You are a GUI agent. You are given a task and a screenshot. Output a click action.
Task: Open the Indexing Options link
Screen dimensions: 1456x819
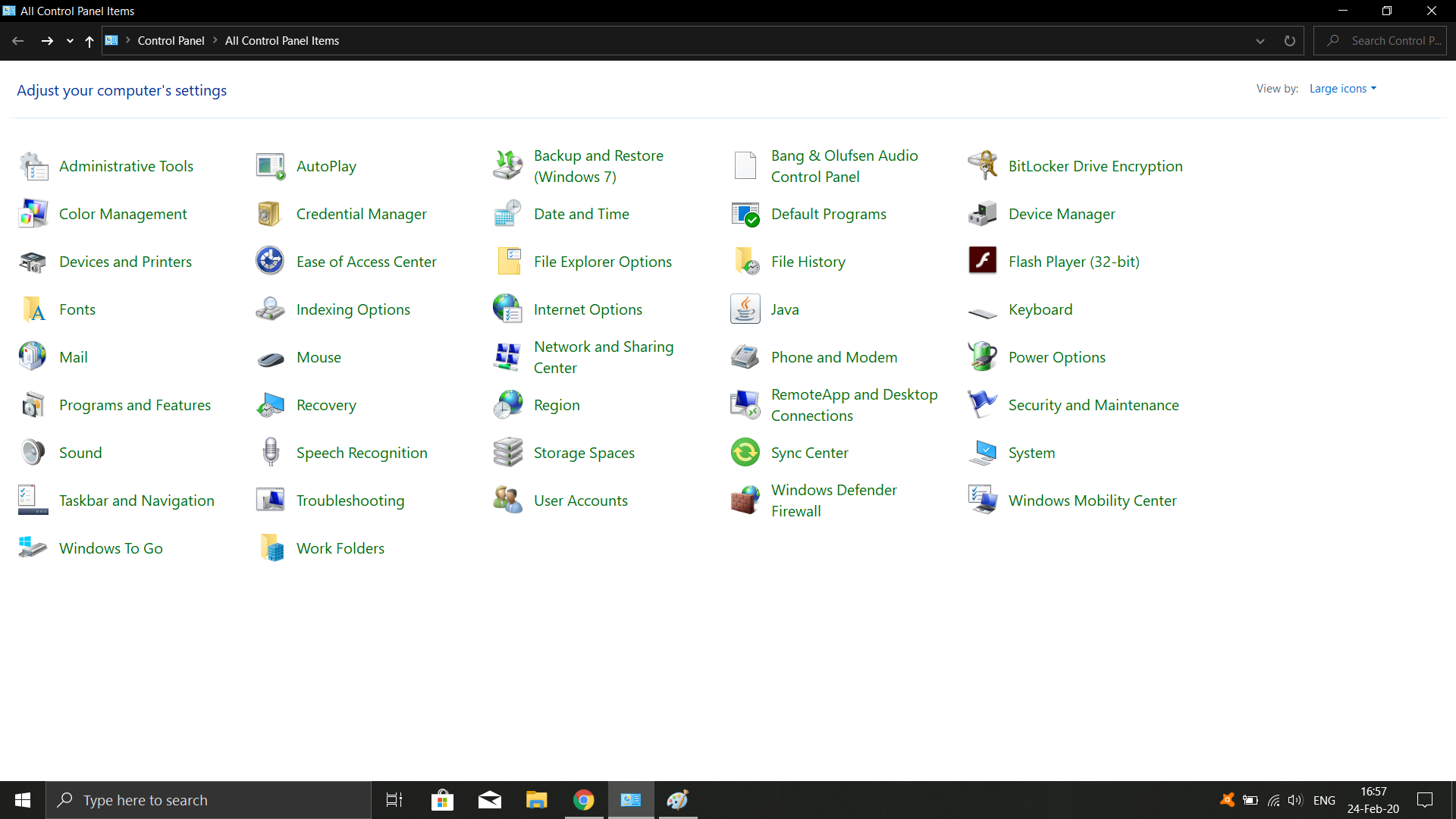353,309
